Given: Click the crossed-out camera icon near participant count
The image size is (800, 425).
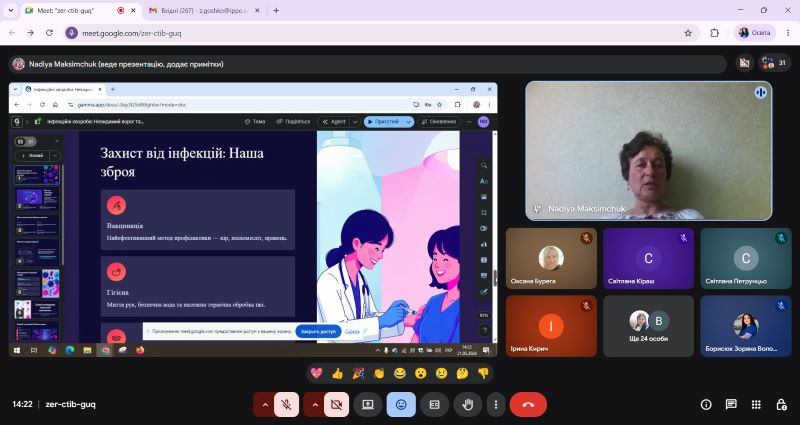Looking at the screenshot, I should point(744,63).
